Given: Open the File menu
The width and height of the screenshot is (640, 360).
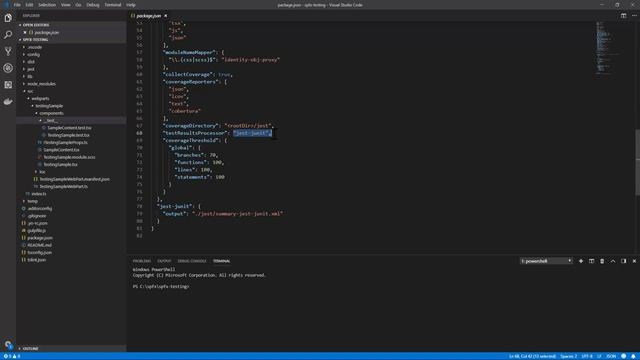Looking at the screenshot, I should (17, 5).
